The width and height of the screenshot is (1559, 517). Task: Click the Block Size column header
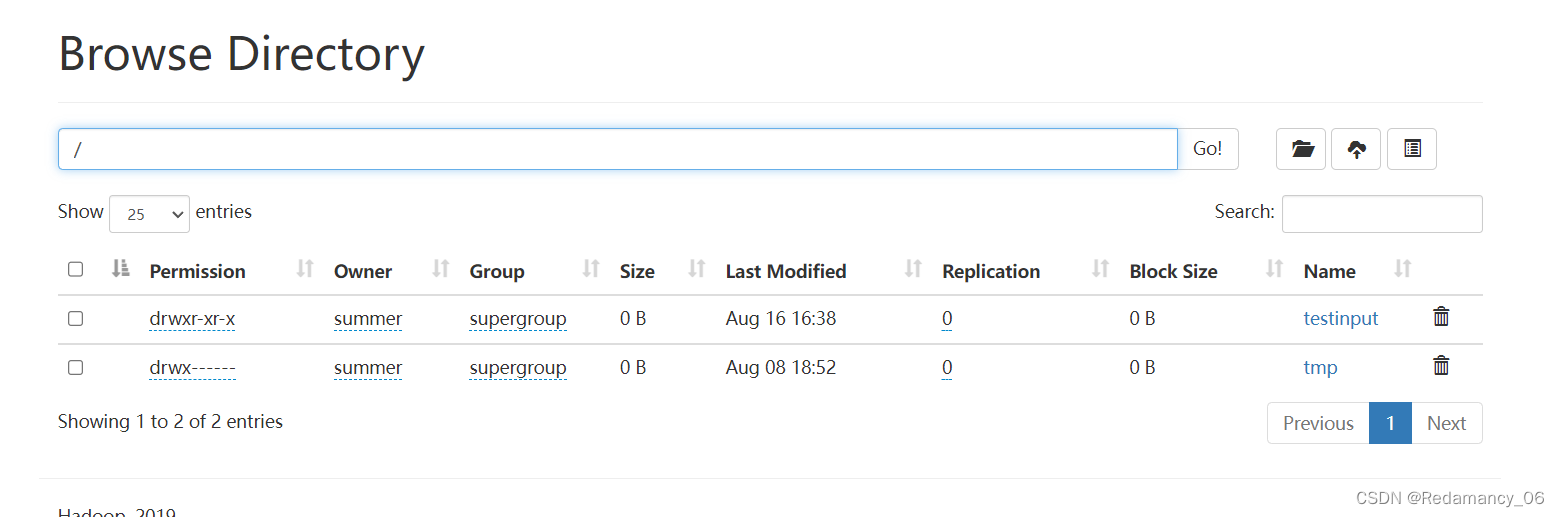click(1173, 271)
